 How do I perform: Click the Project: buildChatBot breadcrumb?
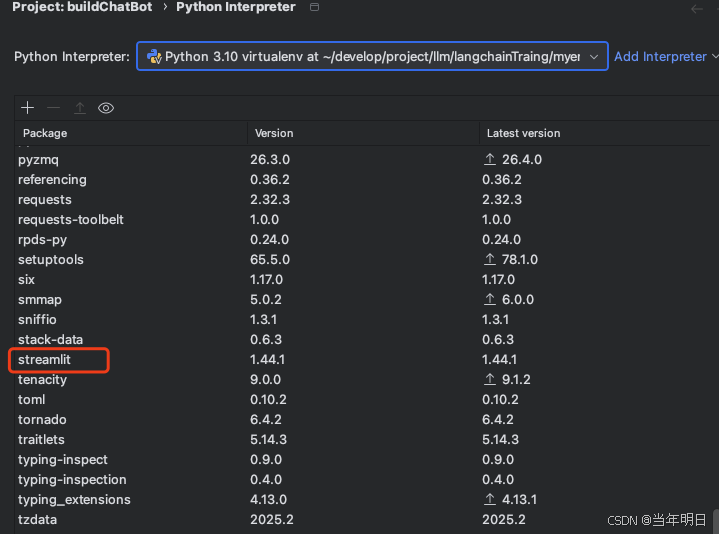click(x=82, y=7)
